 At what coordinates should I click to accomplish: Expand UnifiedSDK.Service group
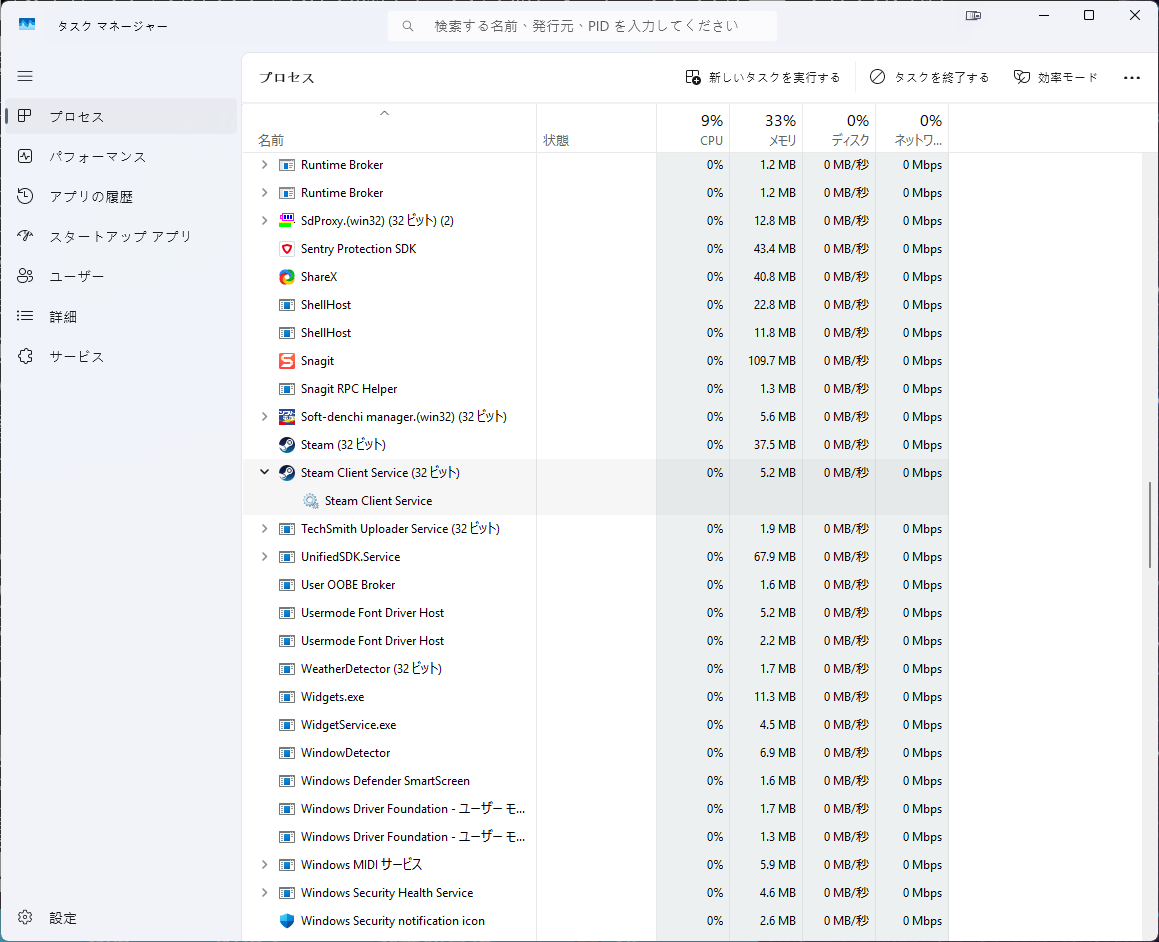[x=265, y=557]
